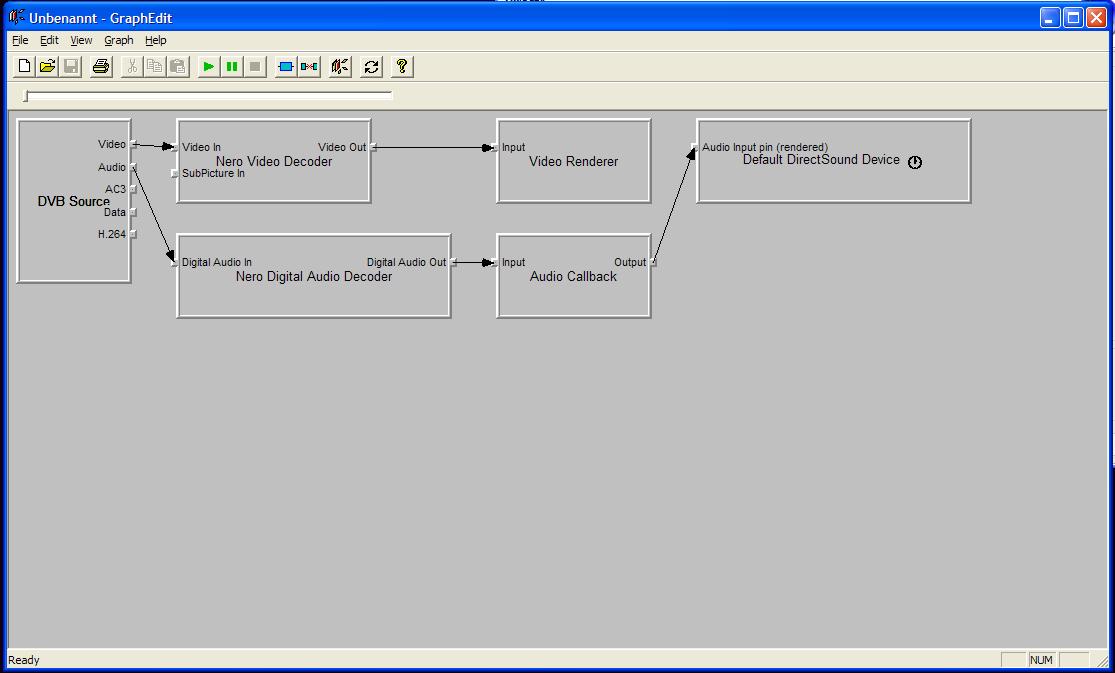Click the clock icon on DirectSound Device
Screen dimensions: 1115x673
pos(914,162)
